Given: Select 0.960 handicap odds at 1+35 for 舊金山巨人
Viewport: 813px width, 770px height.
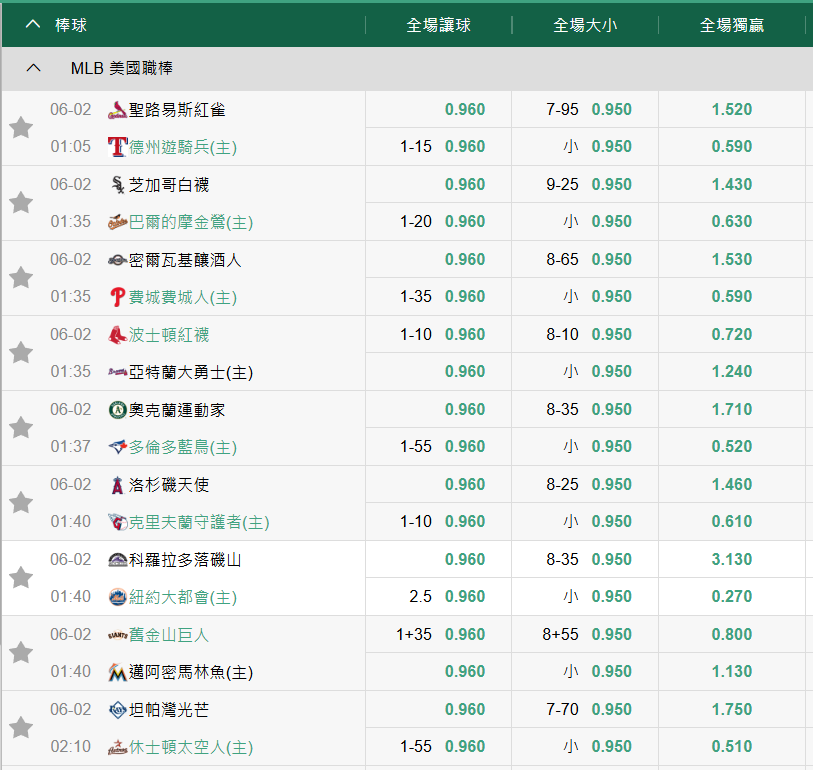Looking at the screenshot, I should tap(465, 634).
